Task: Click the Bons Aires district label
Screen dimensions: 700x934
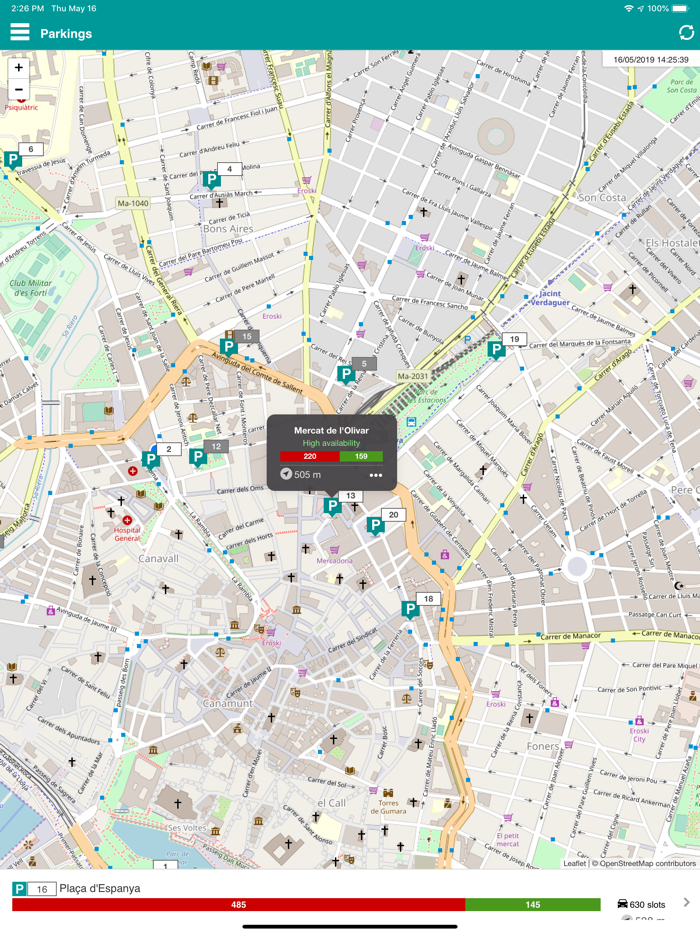Action: pyautogui.click(x=228, y=229)
